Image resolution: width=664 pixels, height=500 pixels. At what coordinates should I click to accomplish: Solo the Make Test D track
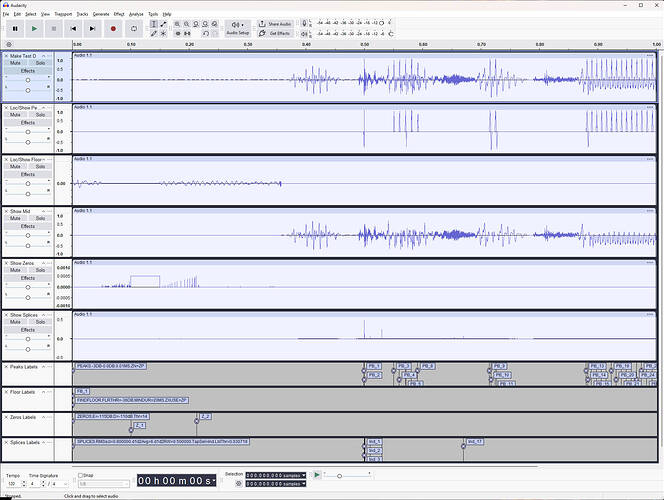pos(40,63)
